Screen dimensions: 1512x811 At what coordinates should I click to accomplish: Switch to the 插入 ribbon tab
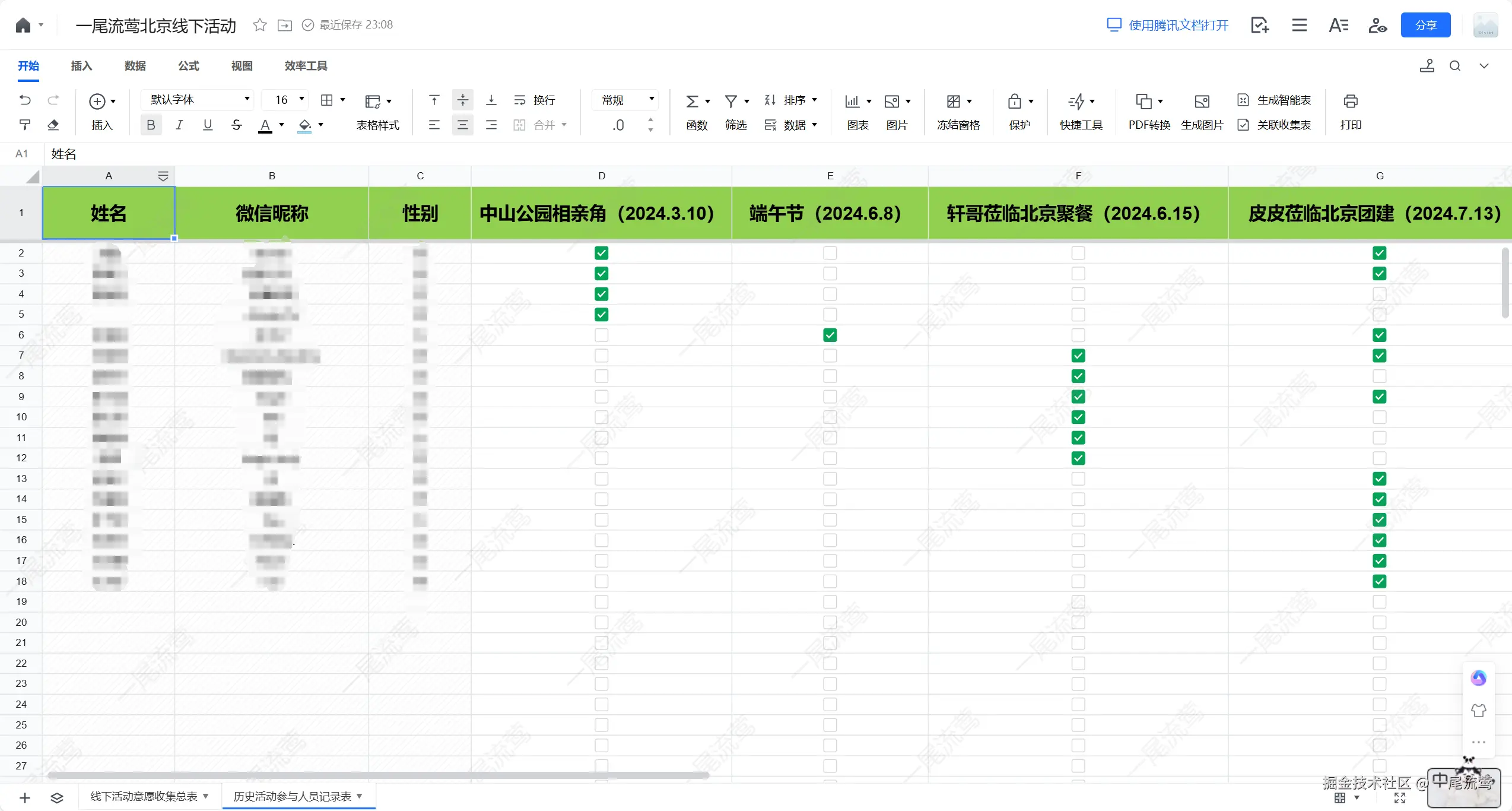tap(81, 66)
